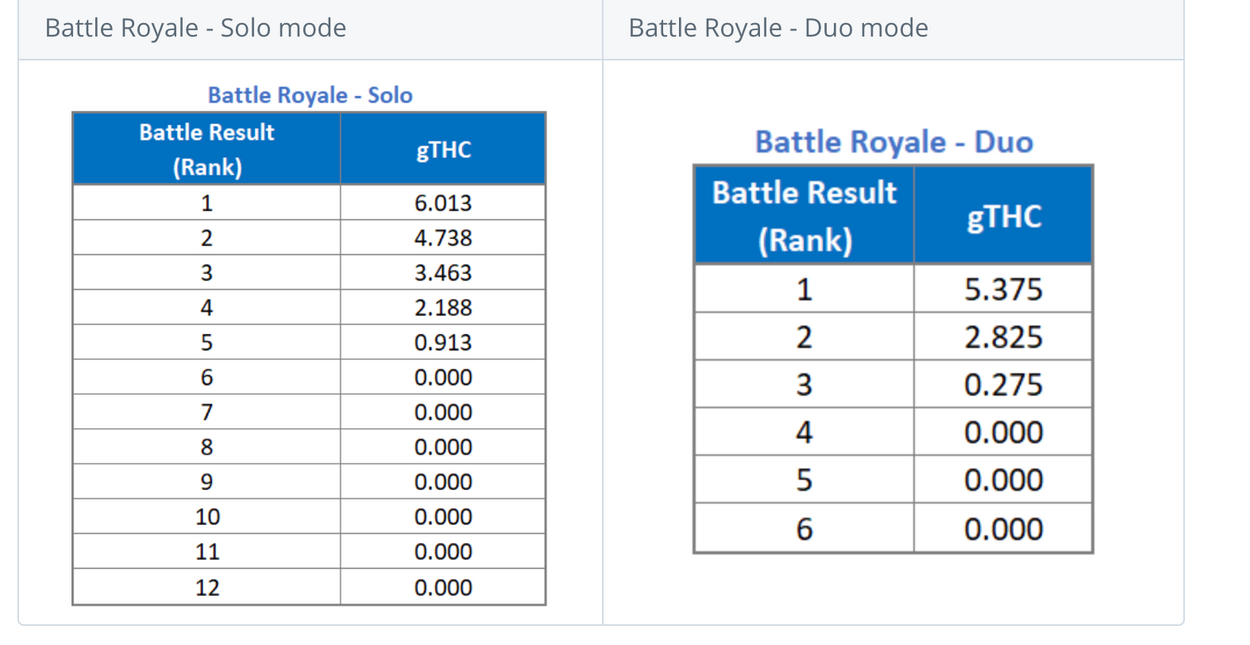Screen dimensions: 1250x645
Task: Select the 3.463 cell in Solo table
Action: [443, 273]
